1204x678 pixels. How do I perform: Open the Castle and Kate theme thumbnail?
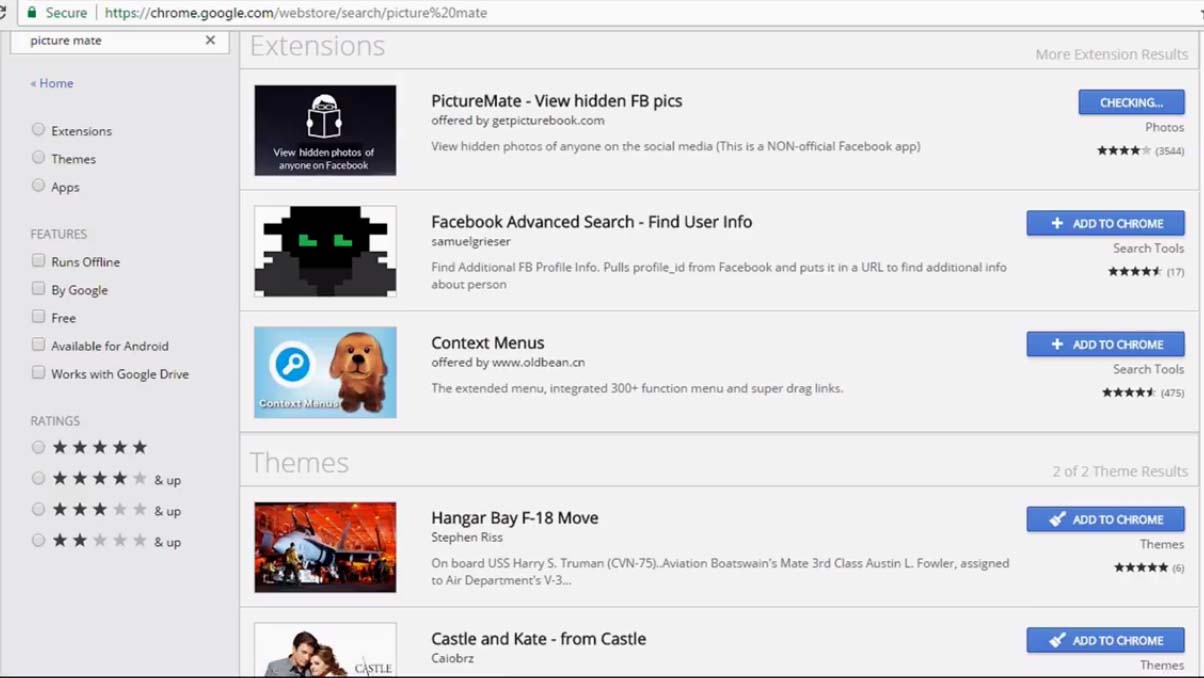[x=325, y=650]
